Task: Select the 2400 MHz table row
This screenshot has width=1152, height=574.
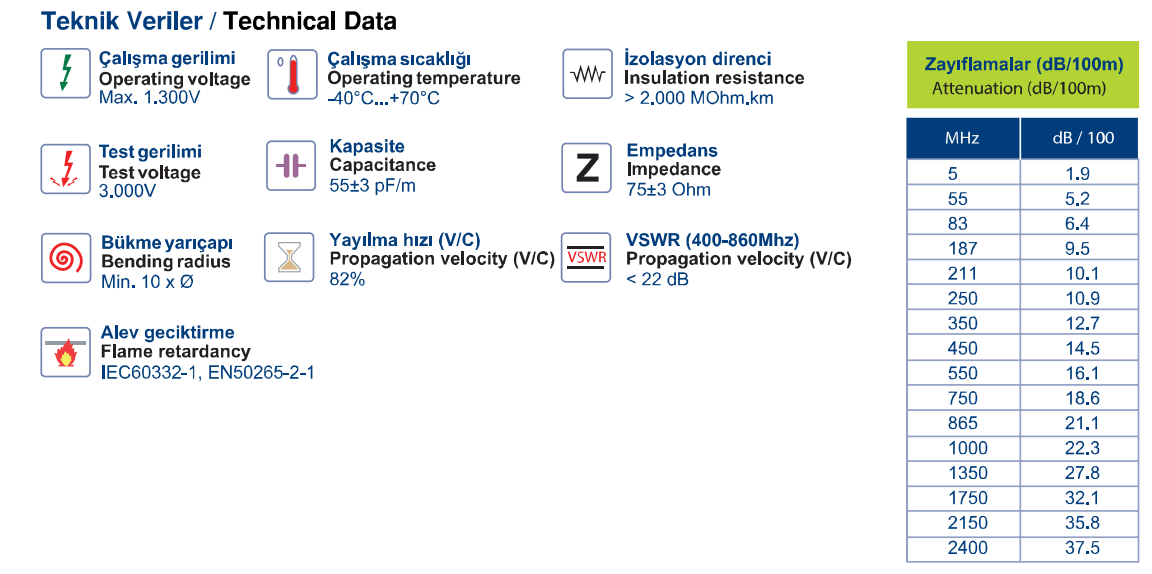Action: [1023, 548]
